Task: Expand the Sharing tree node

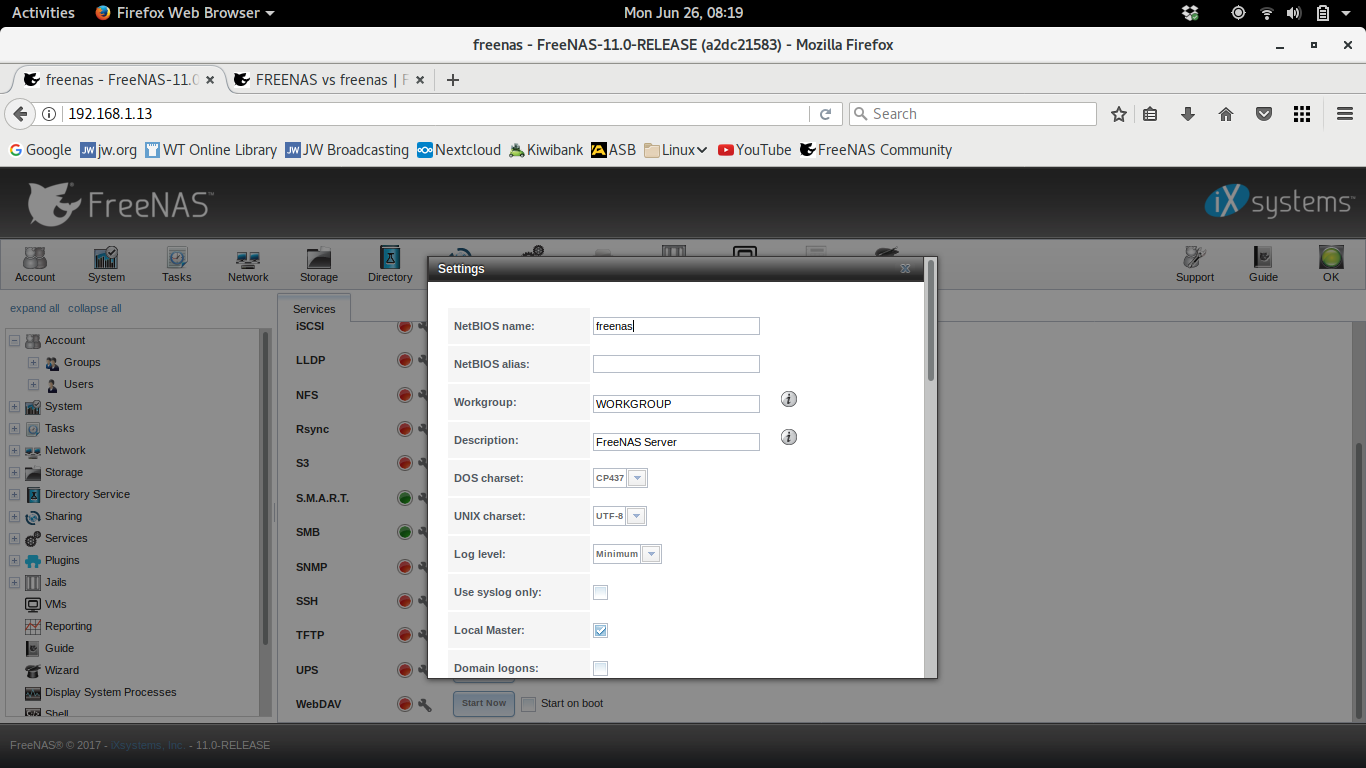Action: [14, 517]
